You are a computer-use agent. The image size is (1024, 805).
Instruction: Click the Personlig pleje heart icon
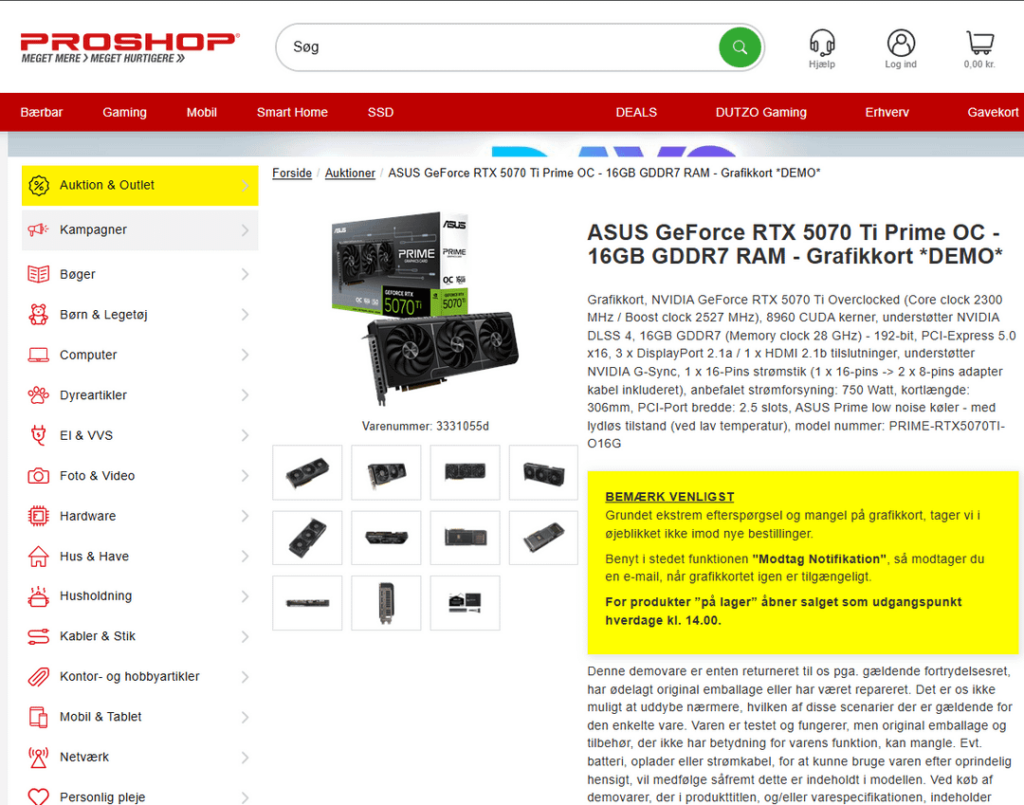tap(39, 797)
